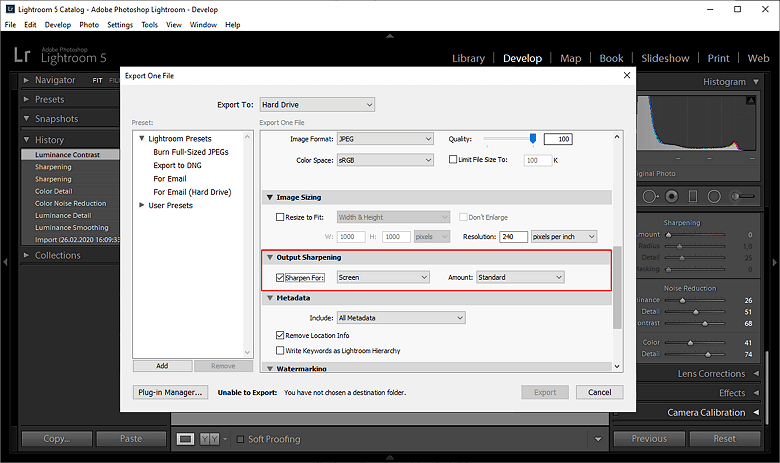Open the Export To dropdown
This screenshot has width=780, height=463.
(x=317, y=104)
